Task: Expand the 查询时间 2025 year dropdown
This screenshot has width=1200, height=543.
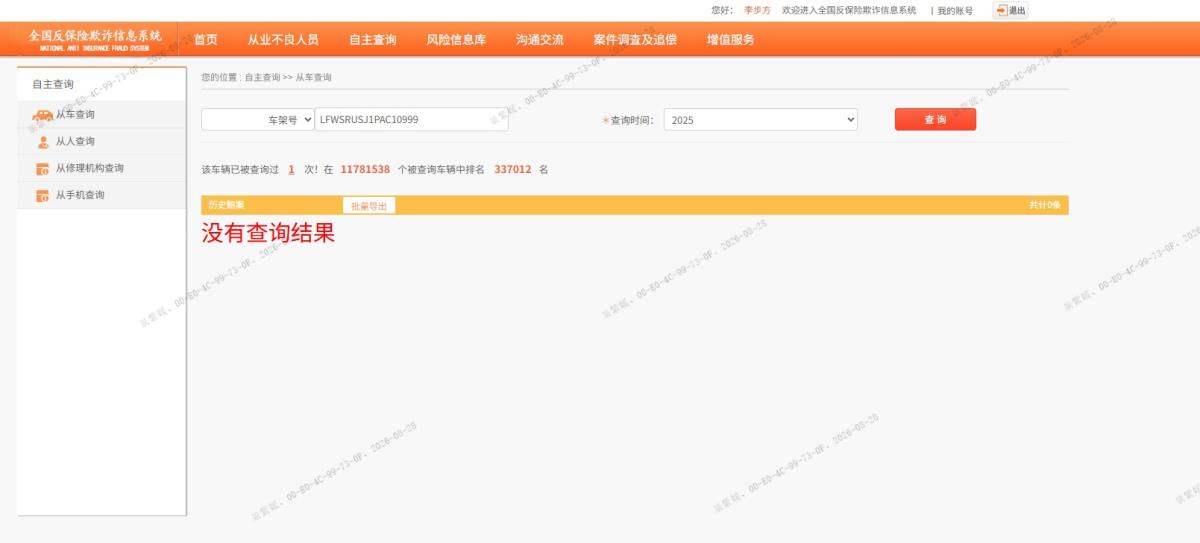Action: coord(761,120)
